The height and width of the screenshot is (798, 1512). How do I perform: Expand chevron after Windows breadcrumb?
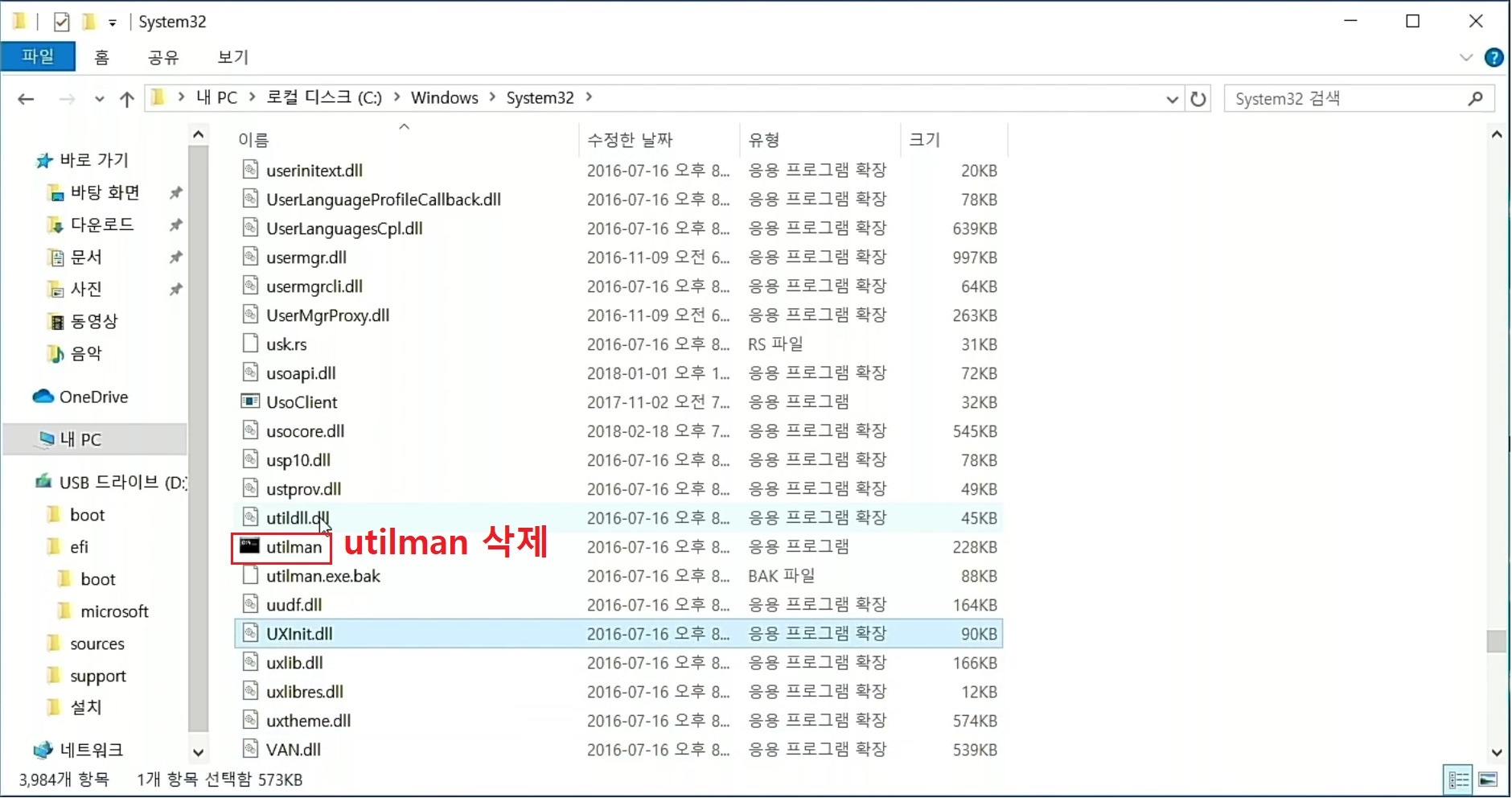click(492, 97)
